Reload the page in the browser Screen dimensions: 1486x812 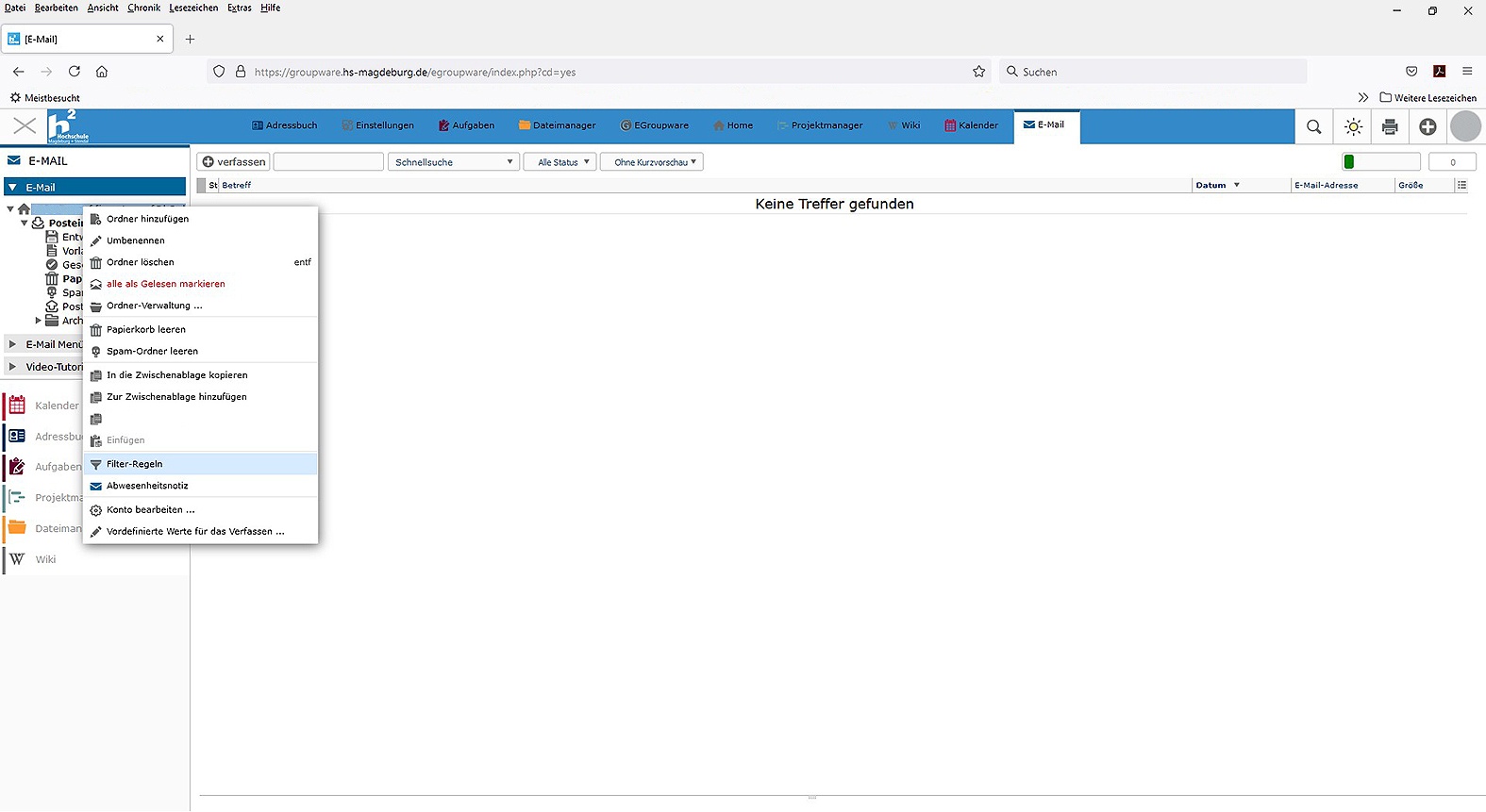[x=75, y=72]
